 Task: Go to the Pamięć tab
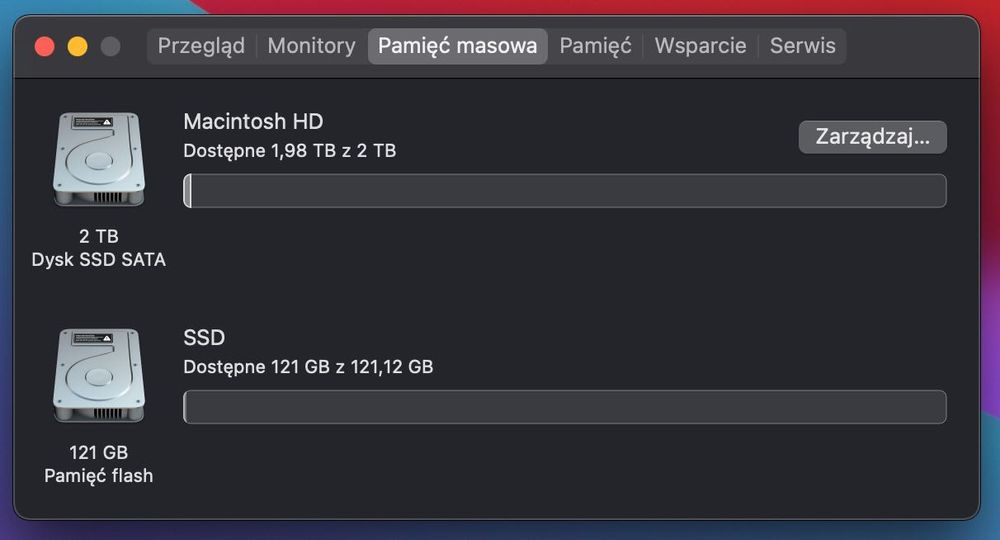pos(595,46)
